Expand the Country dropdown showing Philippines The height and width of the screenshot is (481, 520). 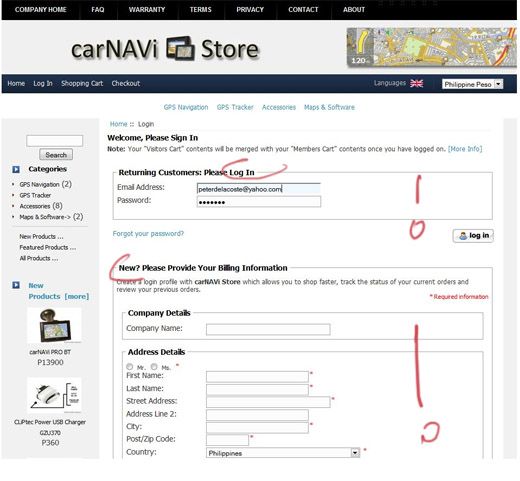tap(283, 453)
